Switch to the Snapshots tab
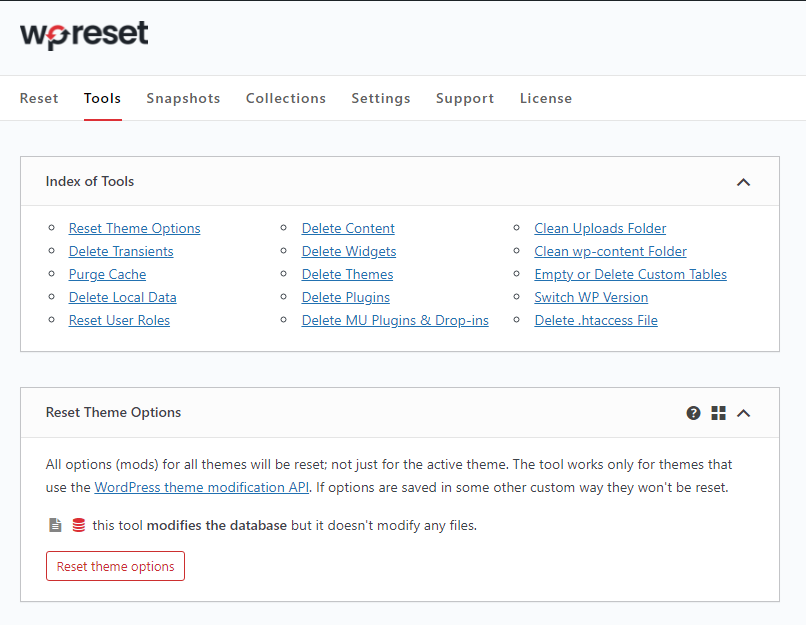The height and width of the screenshot is (625, 806). pos(183,98)
